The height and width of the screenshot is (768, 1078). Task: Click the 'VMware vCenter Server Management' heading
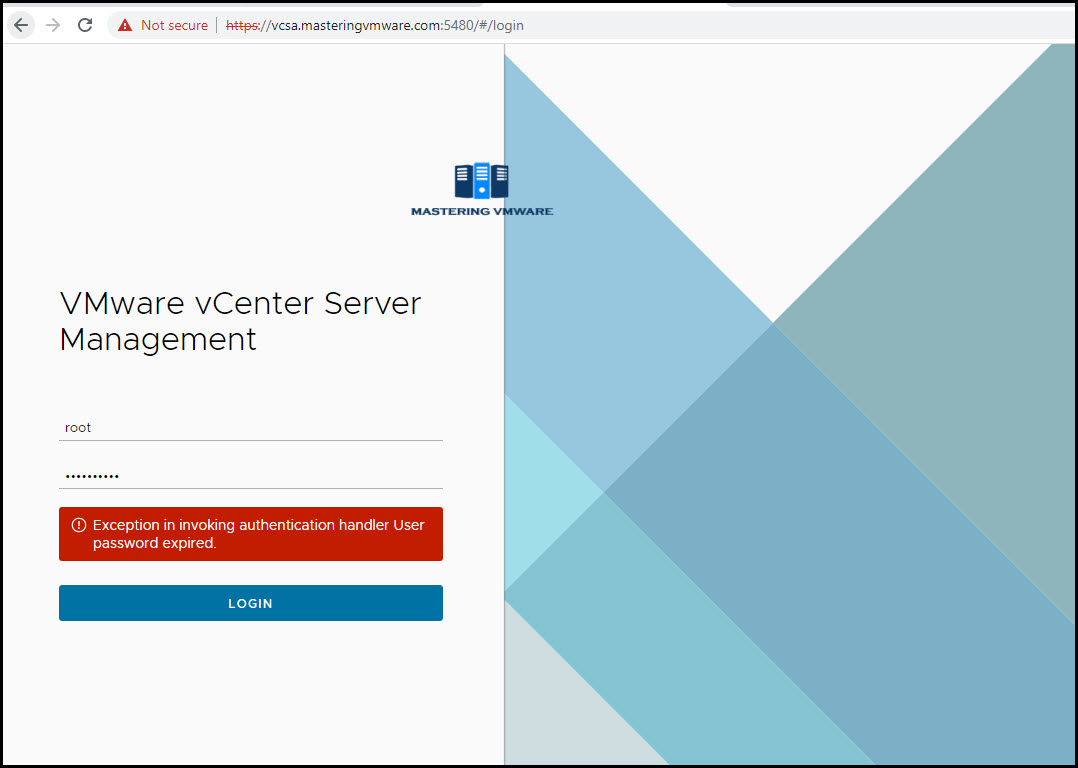click(240, 321)
